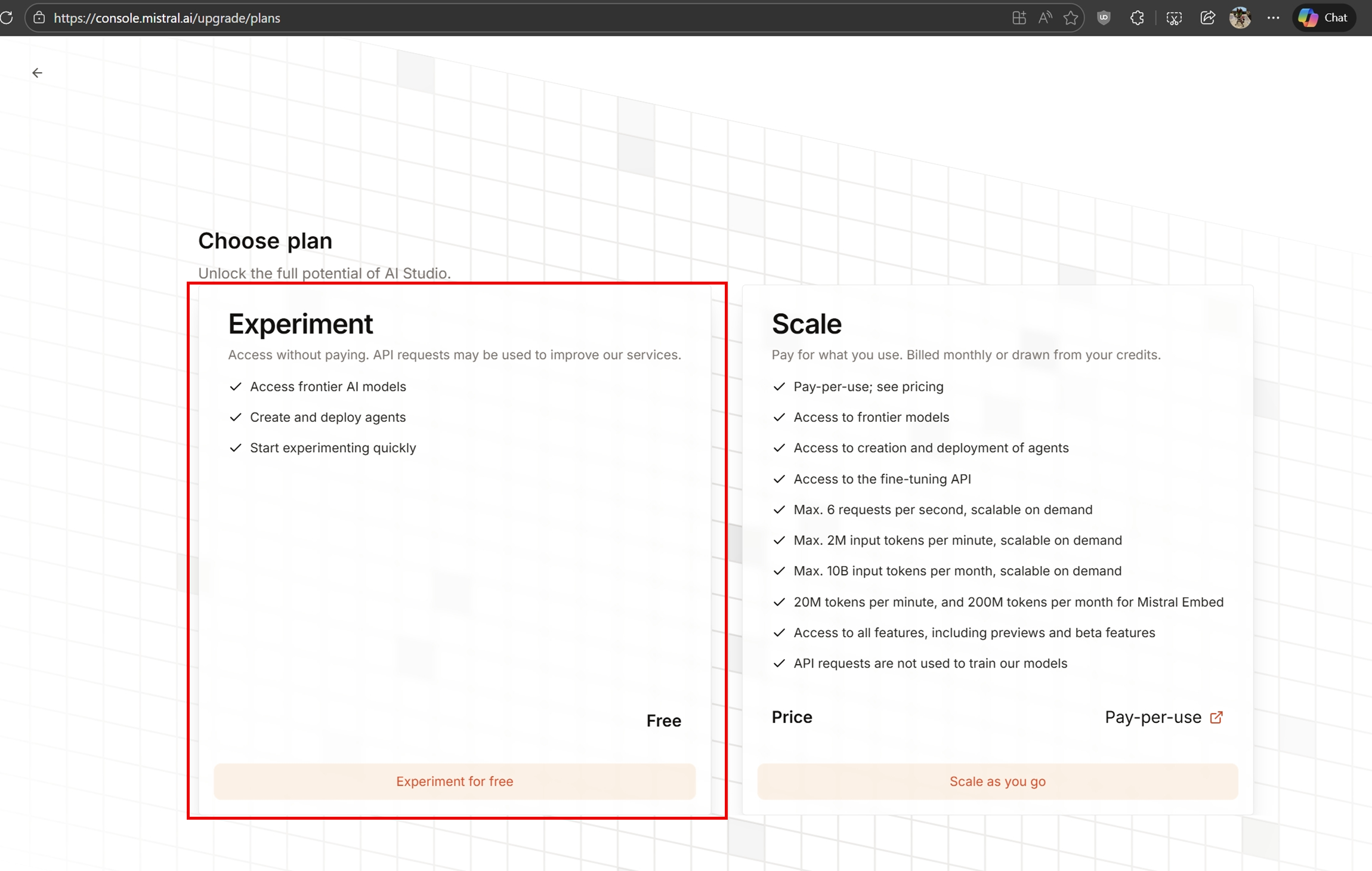View site info with the lock icon

point(39,18)
